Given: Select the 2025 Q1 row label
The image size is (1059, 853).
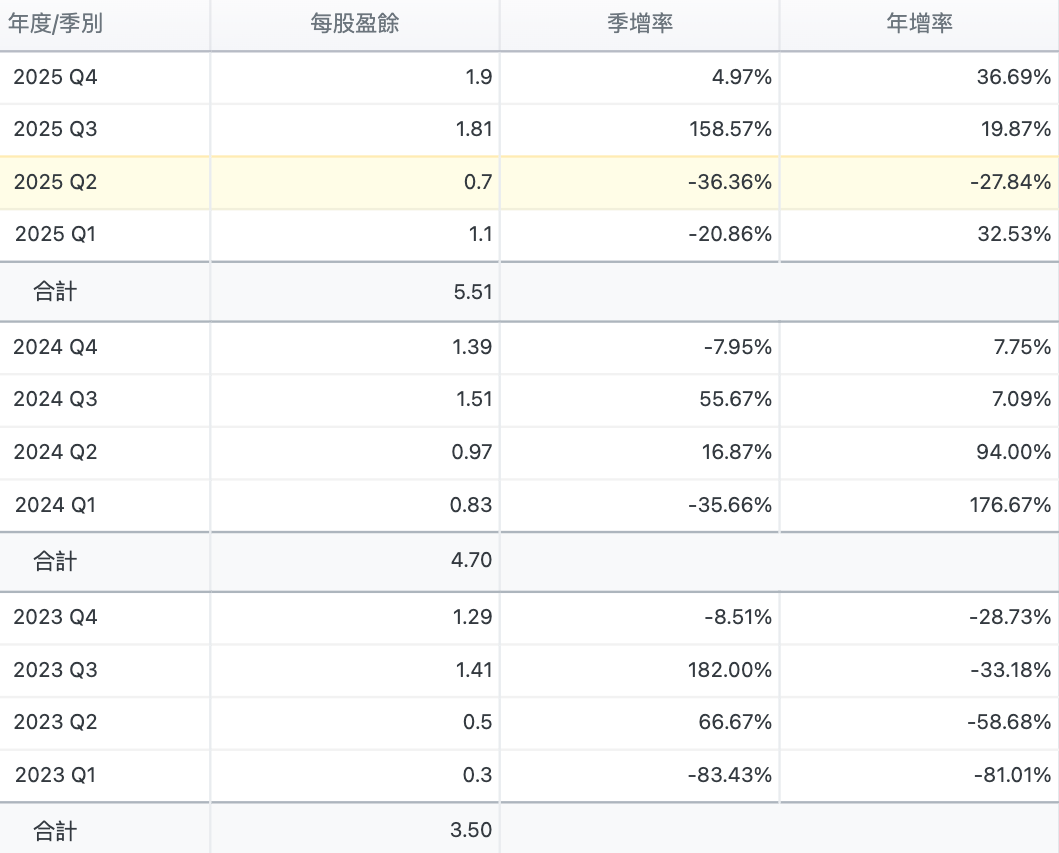Looking at the screenshot, I should 55,234.
